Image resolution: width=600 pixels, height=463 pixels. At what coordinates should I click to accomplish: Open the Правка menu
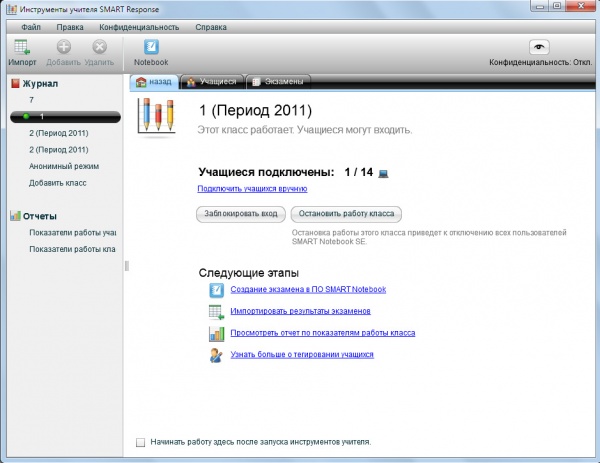point(70,27)
